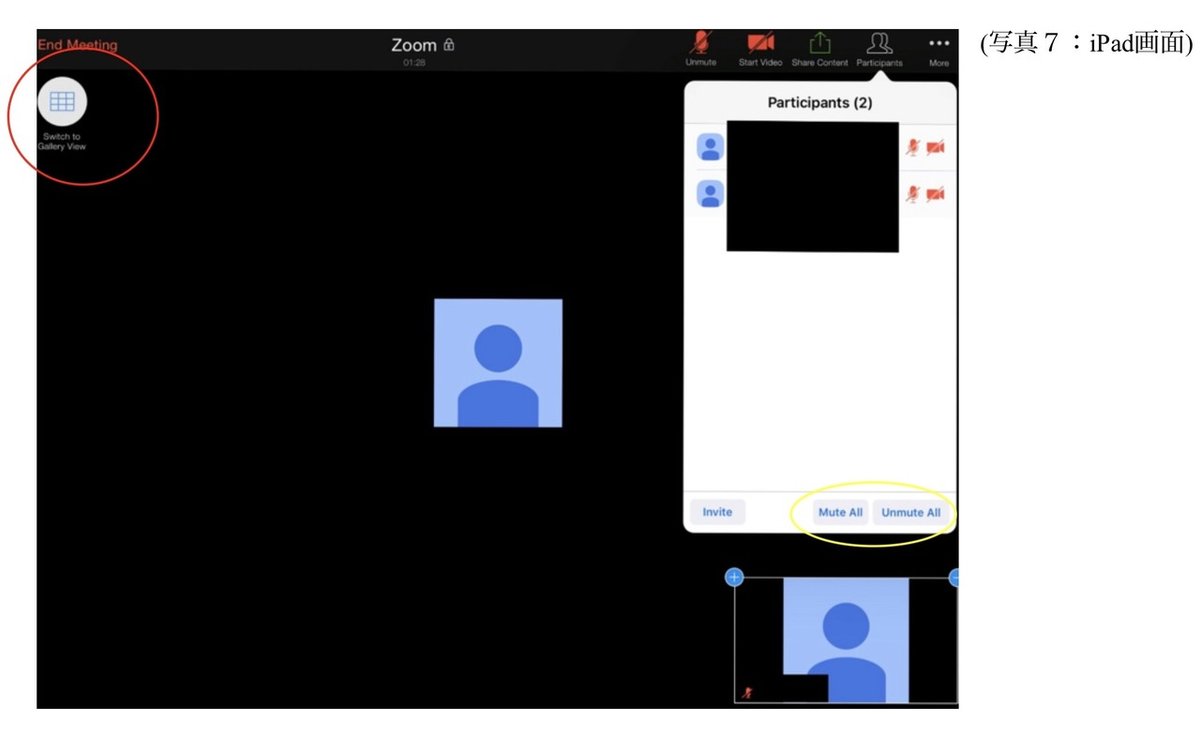Click the Mute All button
The image size is (1200, 753).
click(x=840, y=512)
